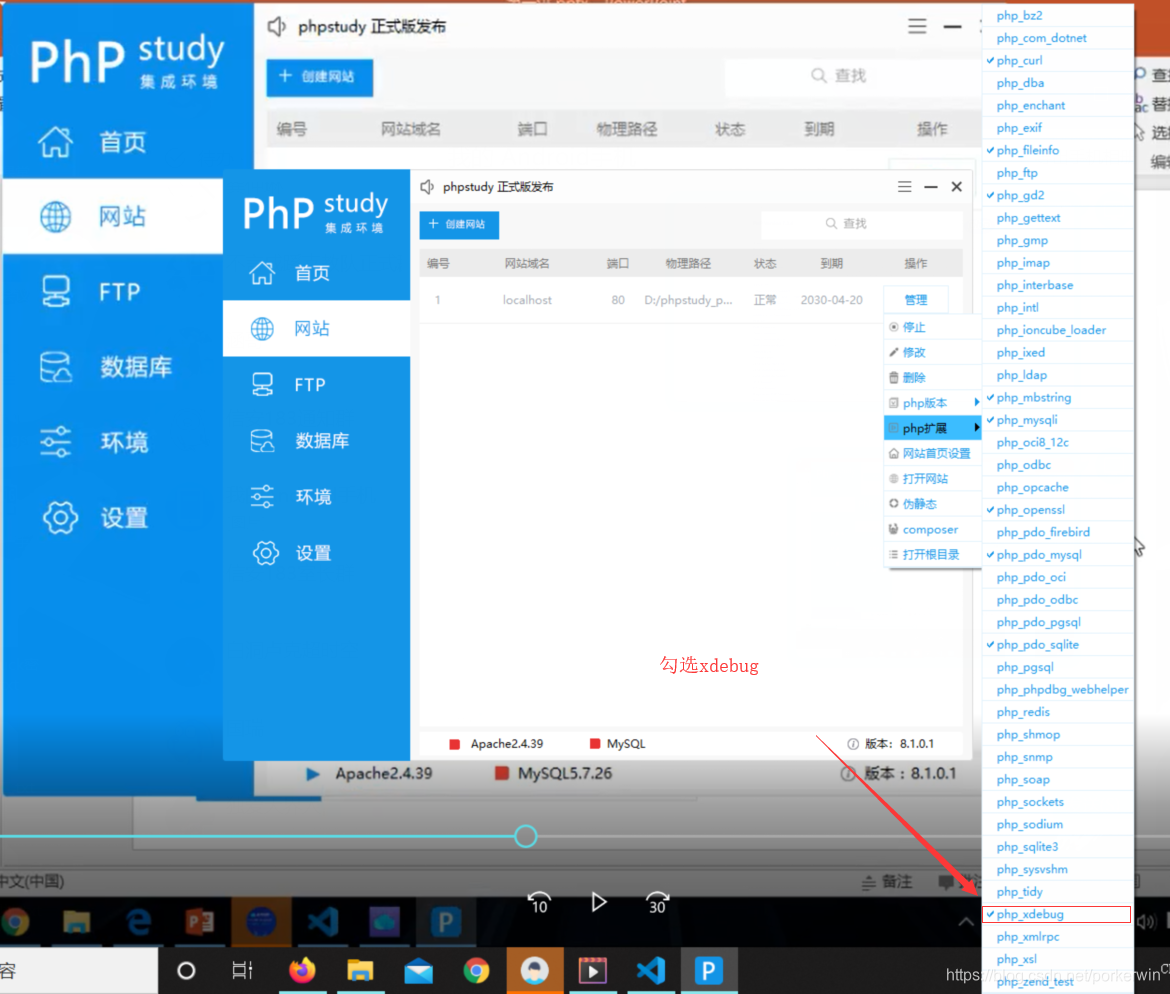Enable php_redis extension
This screenshot has width=1170, height=994.
[1057, 712]
